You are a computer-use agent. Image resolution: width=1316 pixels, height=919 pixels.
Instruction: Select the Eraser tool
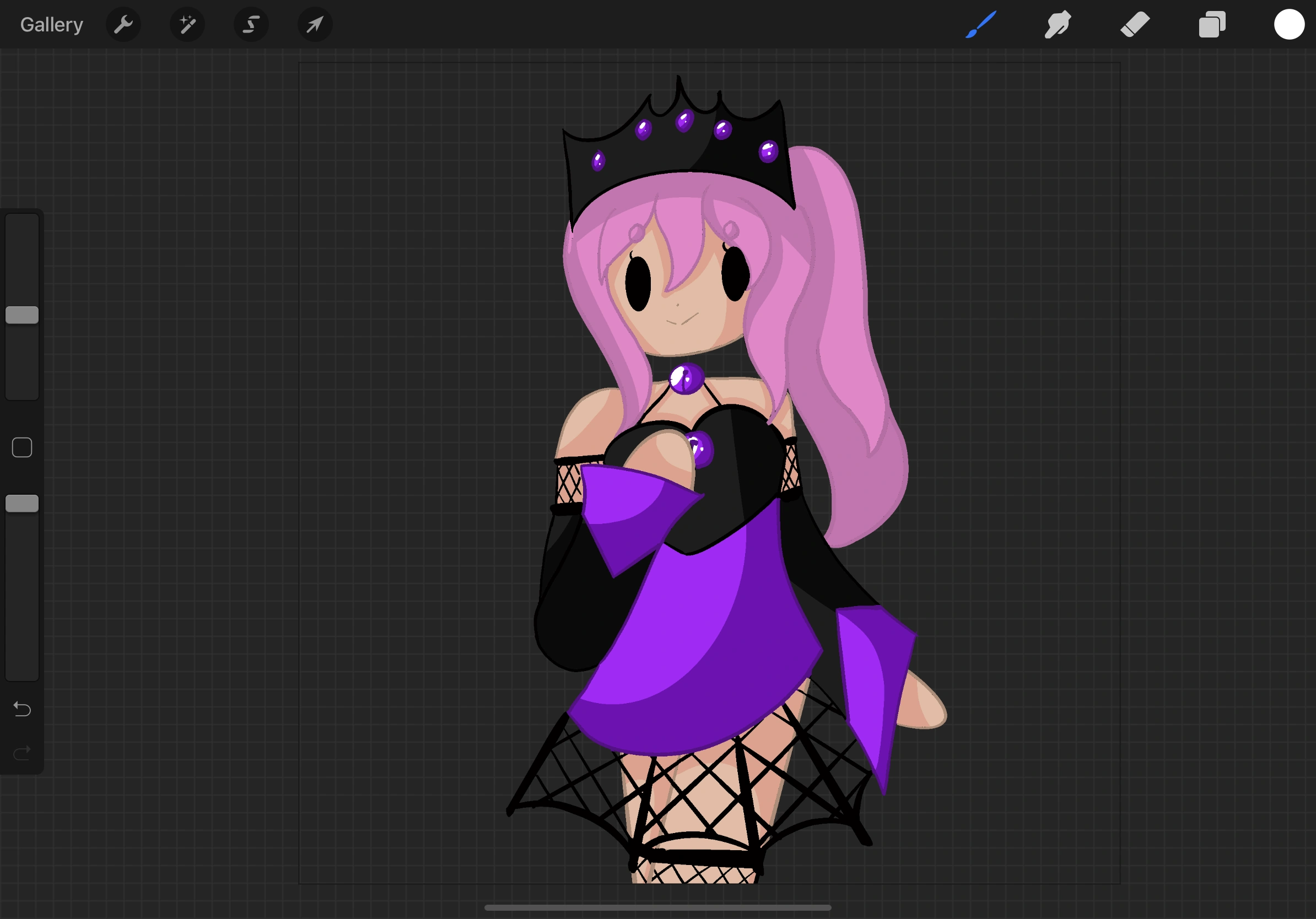(1134, 24)
